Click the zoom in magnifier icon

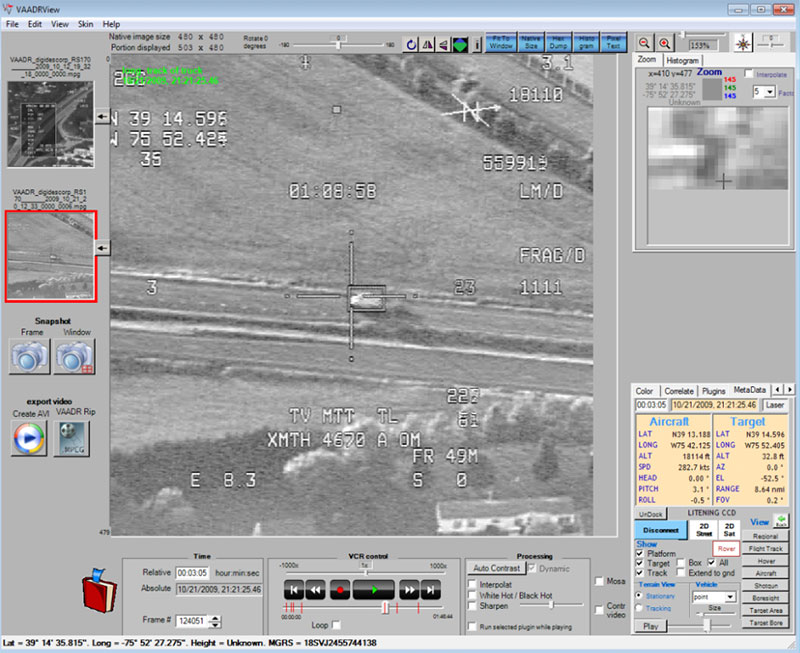(x=665, y=42)
